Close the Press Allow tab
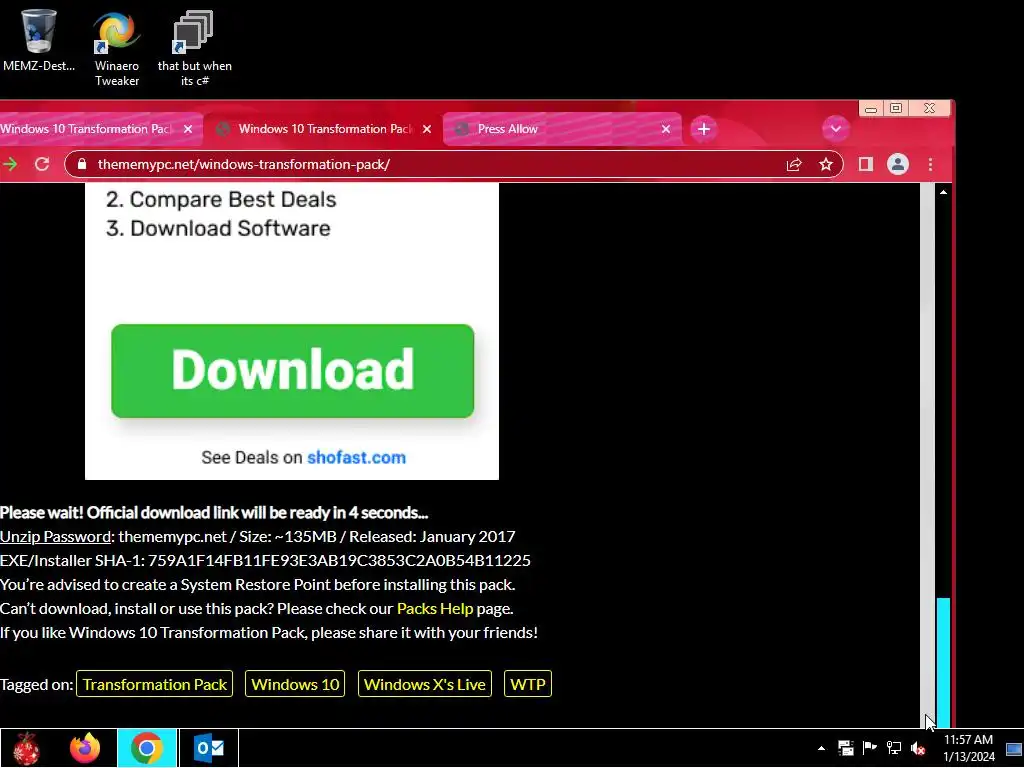The image size is (1024, 768). [x=665, y=129]
